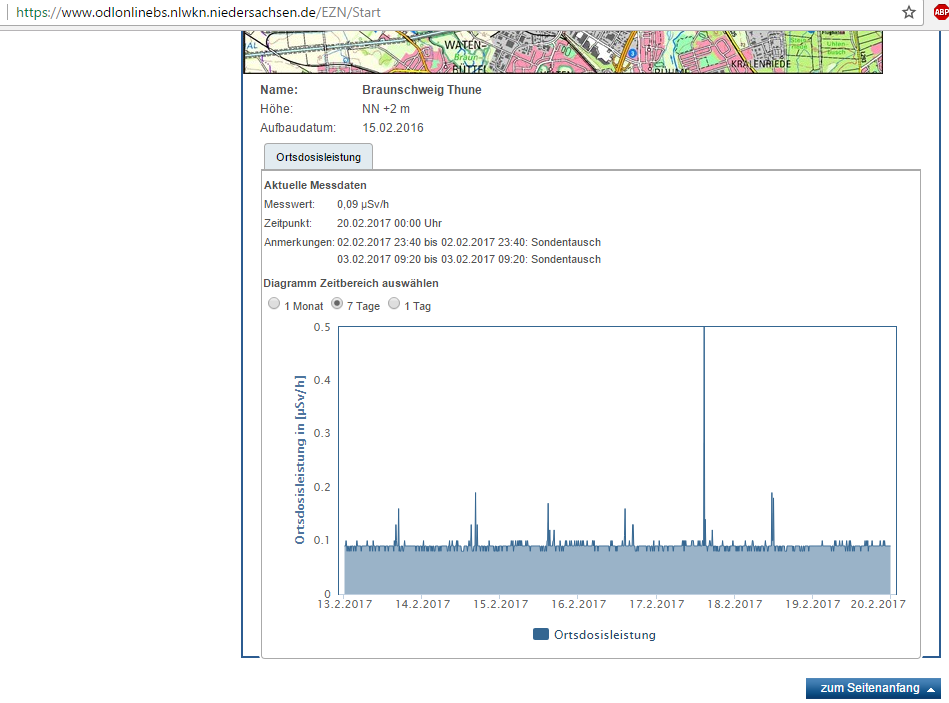
Task: Click the 0.5 y-axis tick label
Action: pos(322,327)
